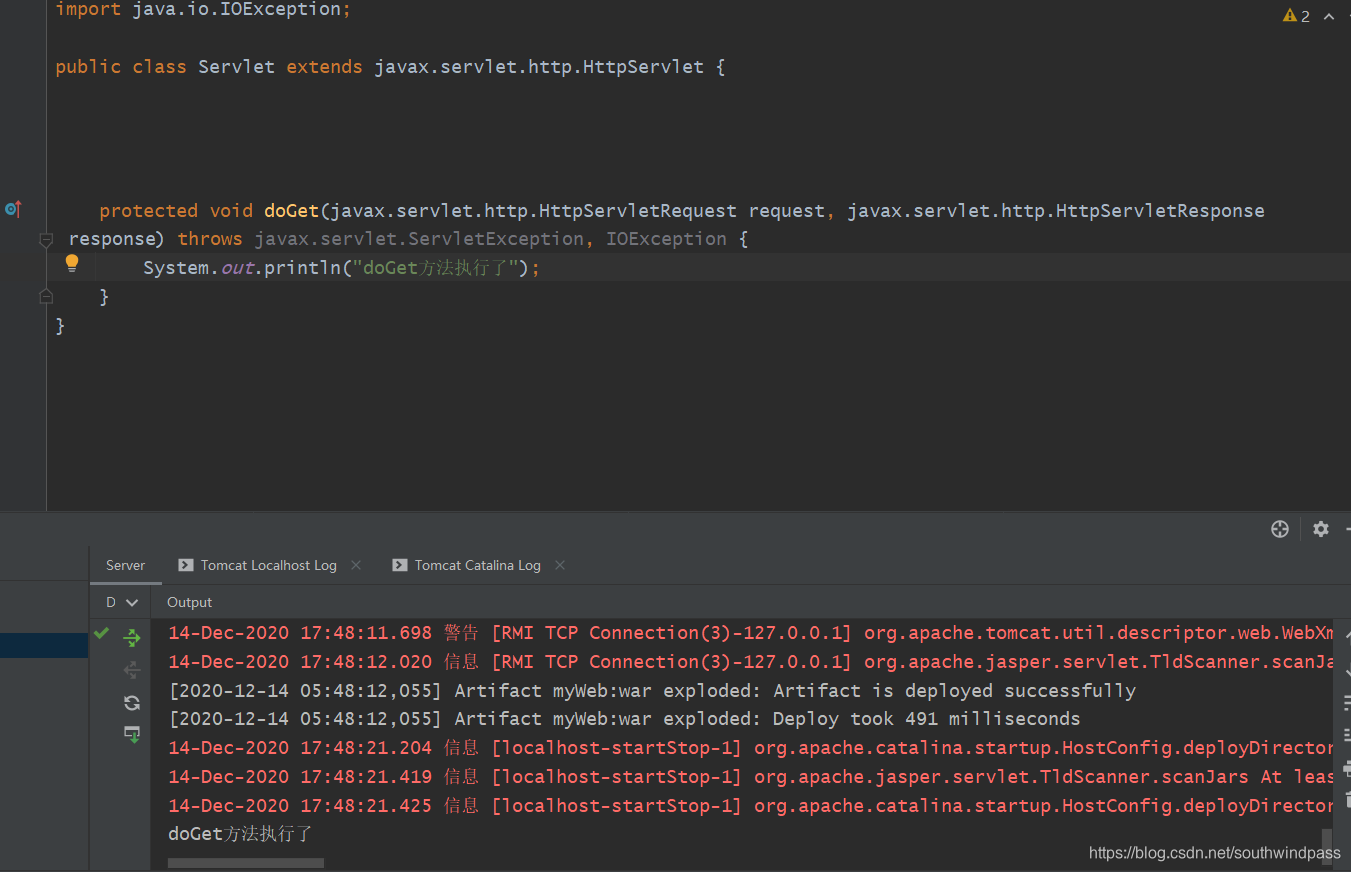
Task: Click the import java.io.IOException line
Action: (x=203, y=9)
